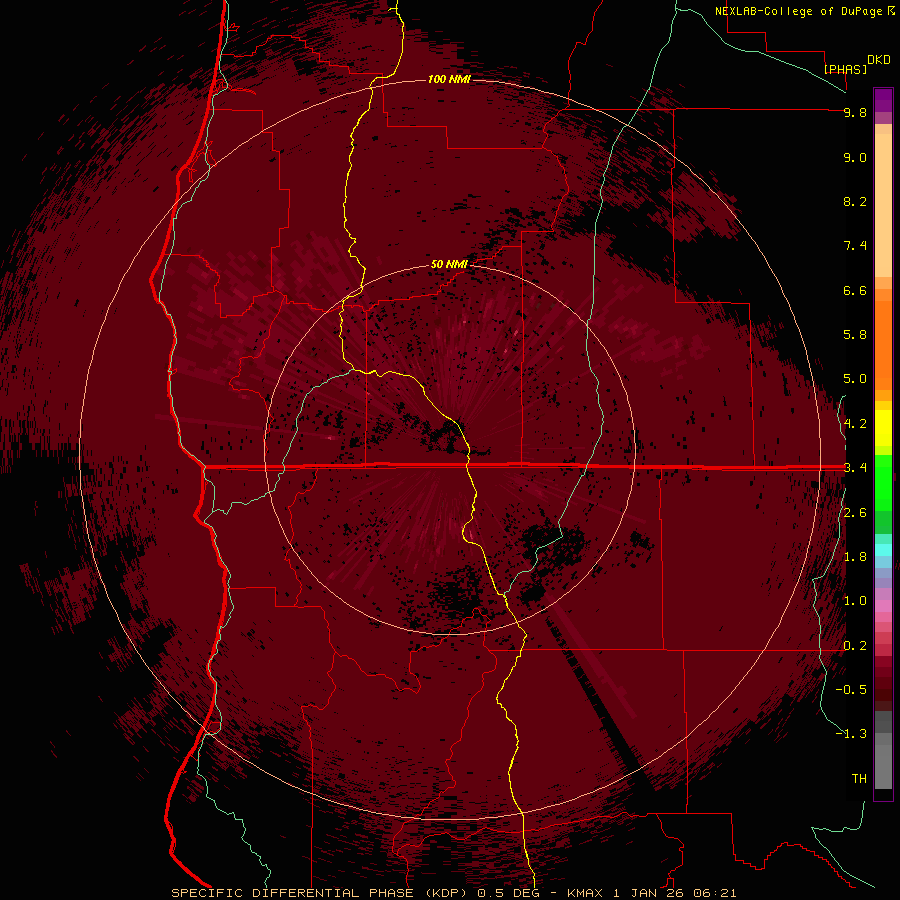Click the yellow segment of color bar

883,428
